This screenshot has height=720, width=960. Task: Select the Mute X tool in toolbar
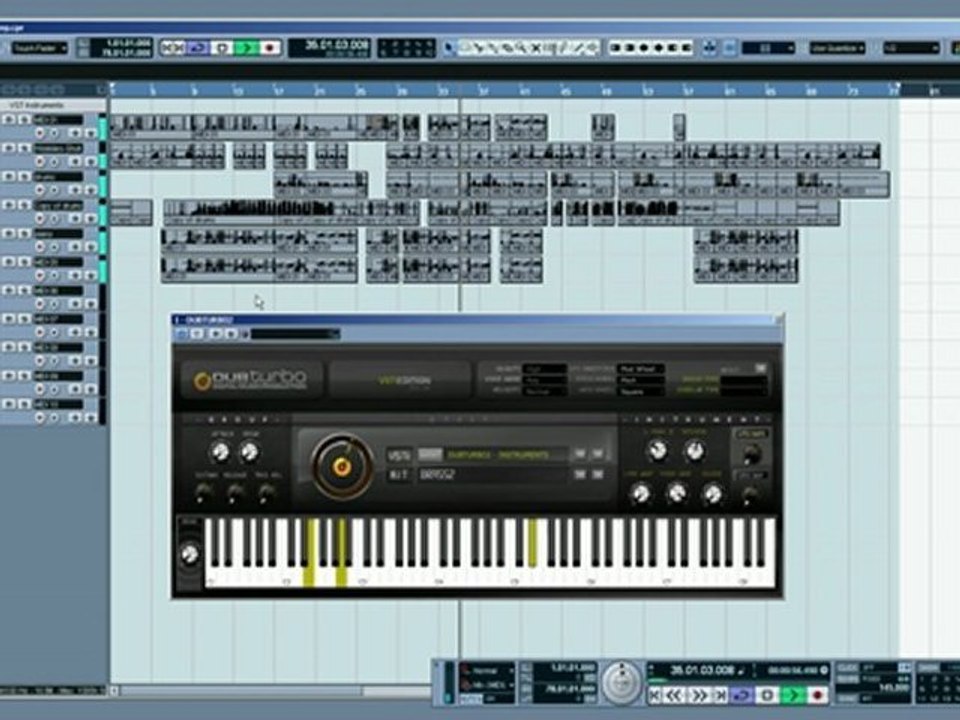pos(536,48)
